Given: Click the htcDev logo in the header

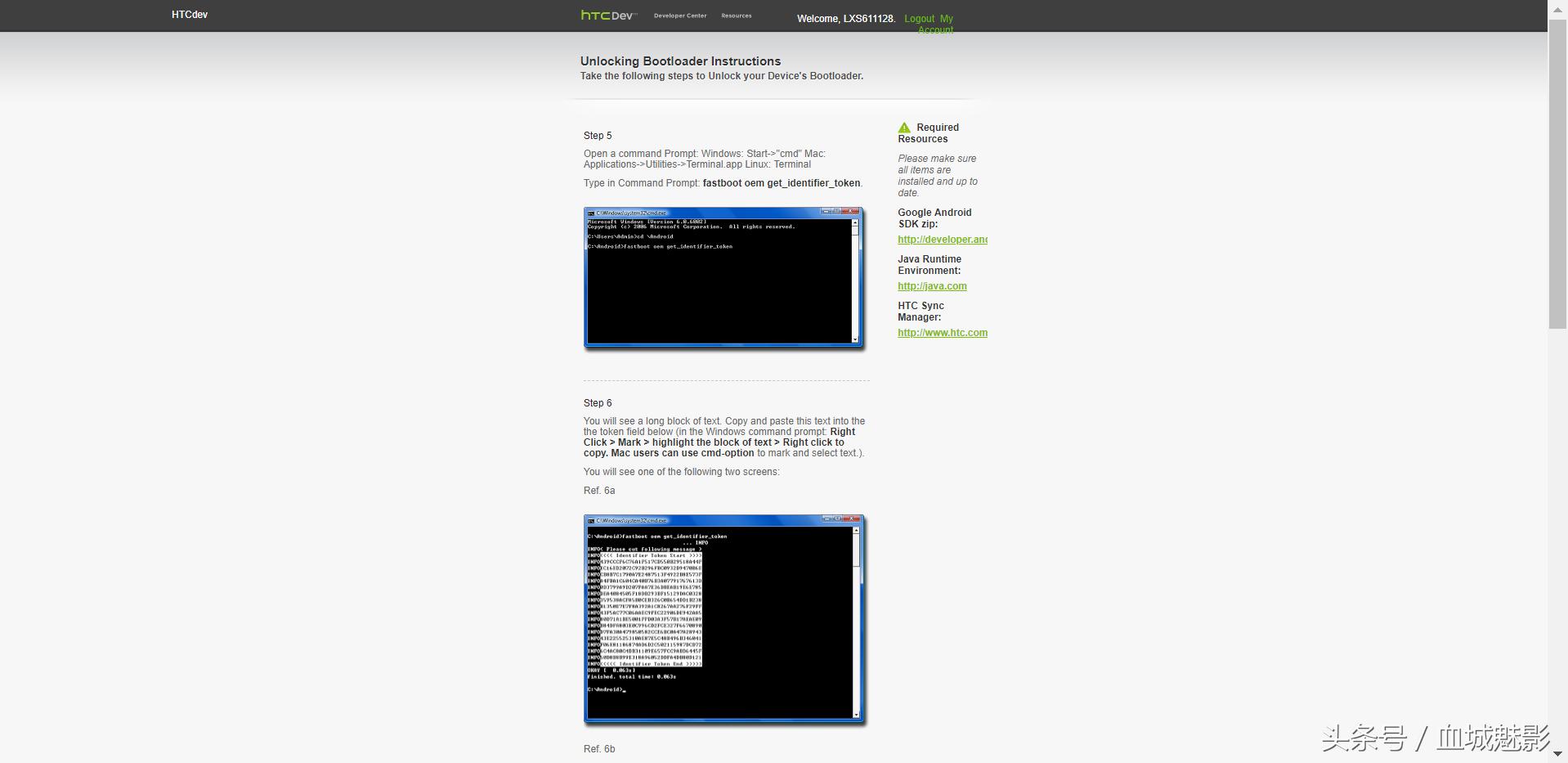Looking at the screenshot, I should tap(607, 15).
